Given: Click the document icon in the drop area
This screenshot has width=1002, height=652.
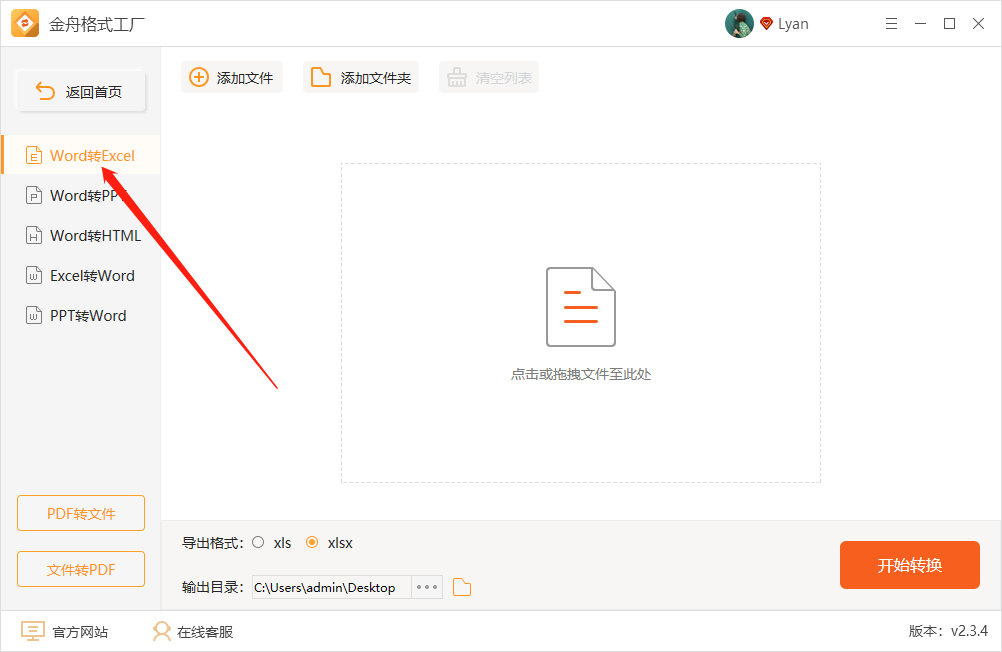Looking at the screenshot, I should [x=581, y=307].
